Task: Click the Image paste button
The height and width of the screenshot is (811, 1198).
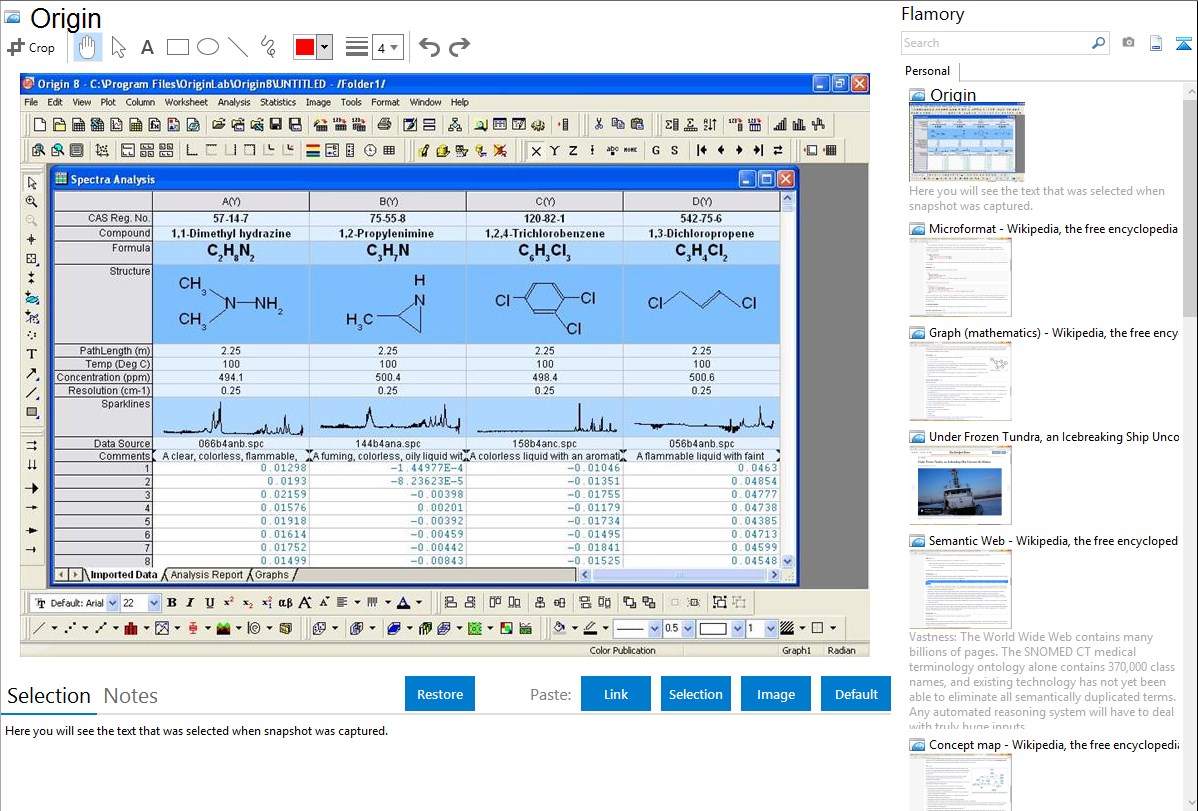Action: coord(776,694)
